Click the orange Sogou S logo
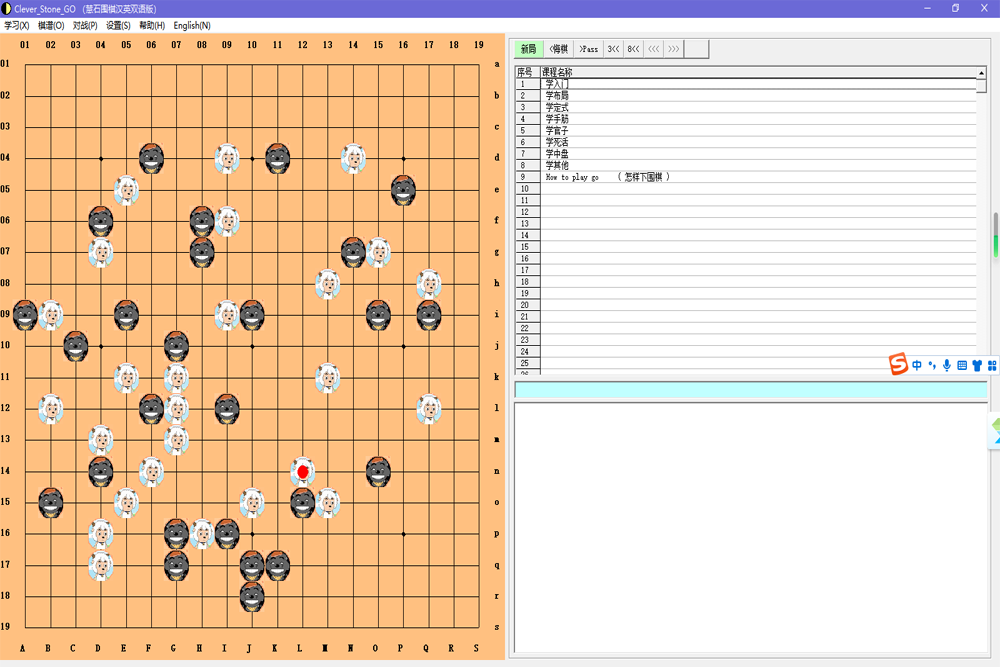Screen dimensions: 1000x667 (x=898, y=364)
